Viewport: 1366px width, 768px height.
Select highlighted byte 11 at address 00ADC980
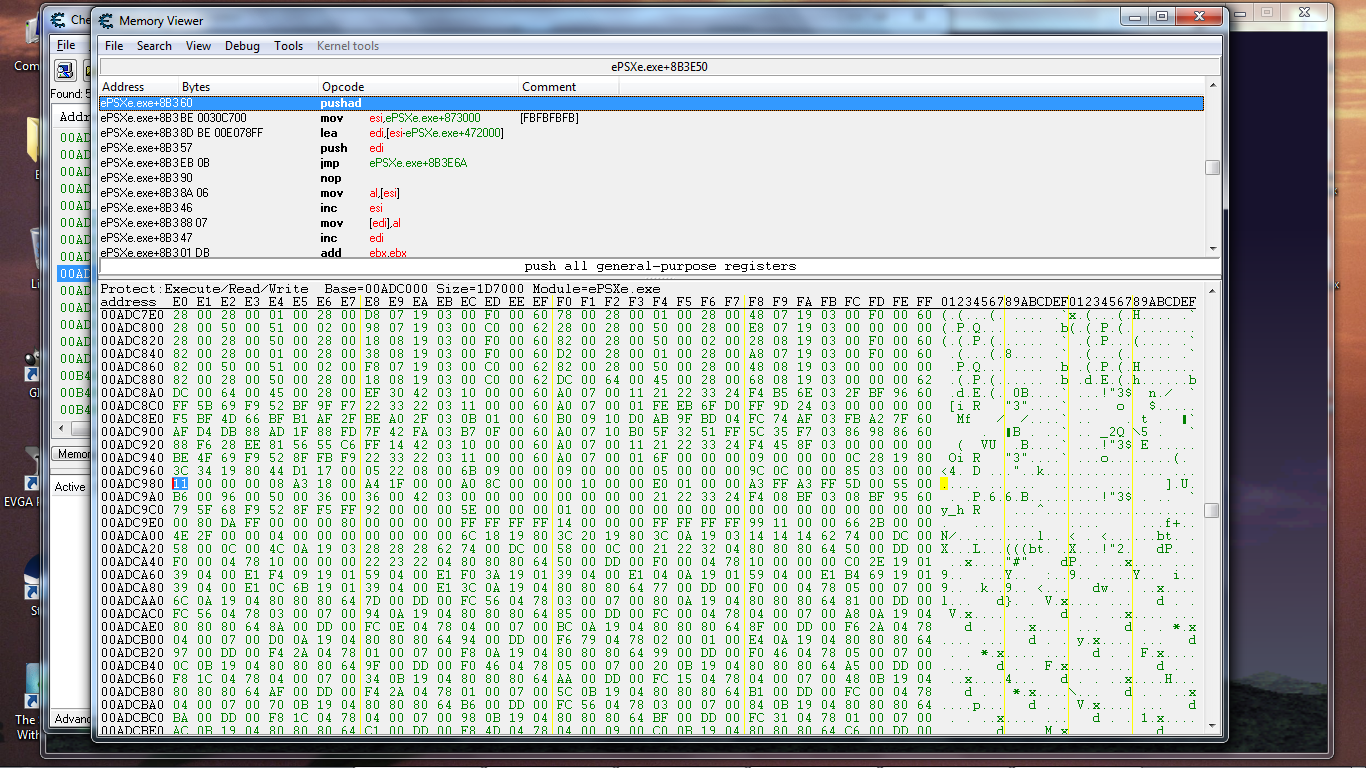(180, 484)
